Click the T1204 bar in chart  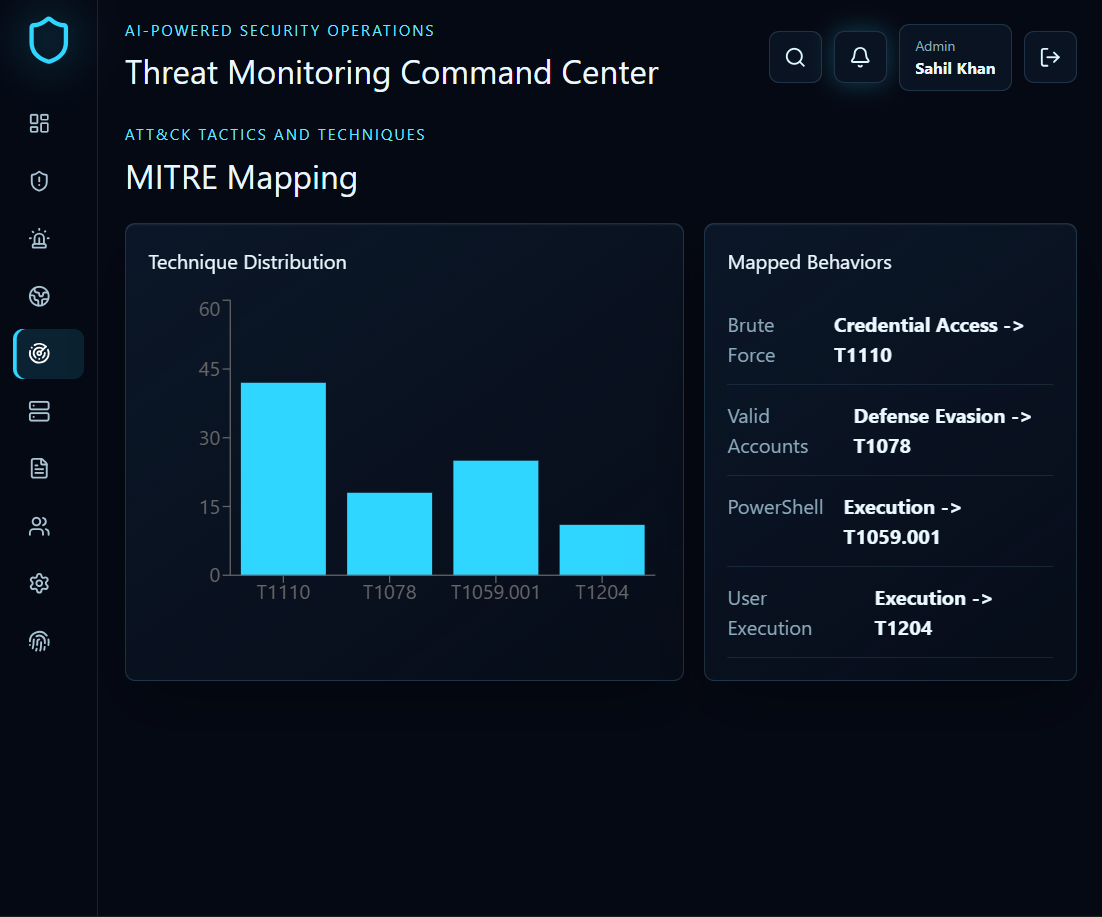tap(602, 549)
